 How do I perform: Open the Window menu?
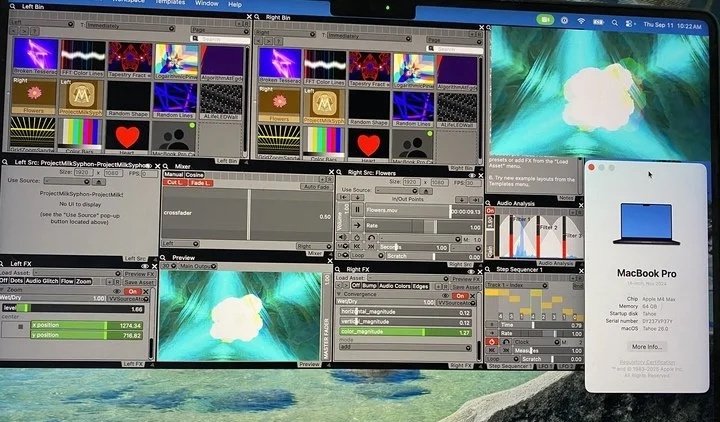(207, 3)
